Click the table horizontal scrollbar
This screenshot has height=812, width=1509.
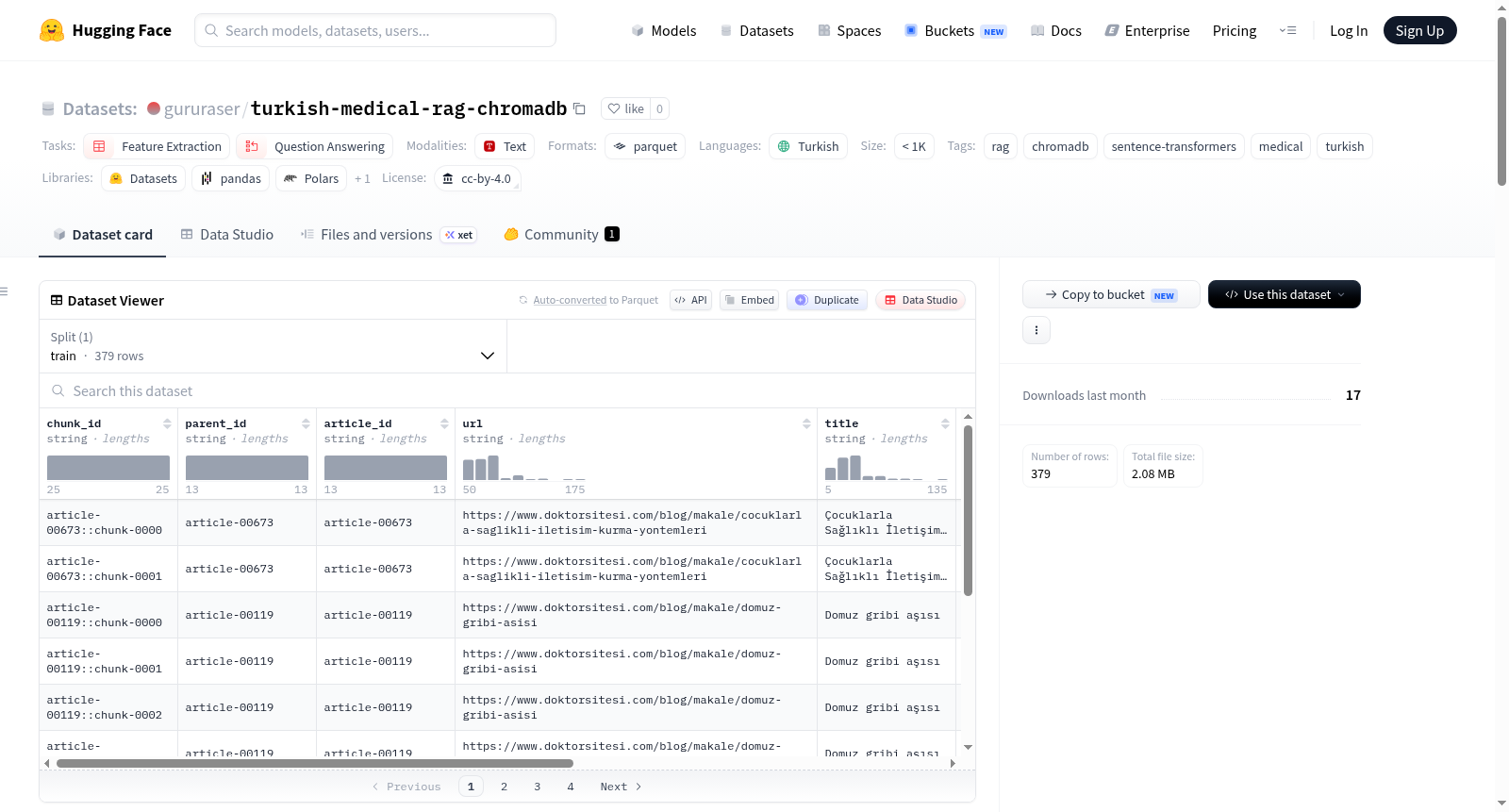(x=315, y=763)
